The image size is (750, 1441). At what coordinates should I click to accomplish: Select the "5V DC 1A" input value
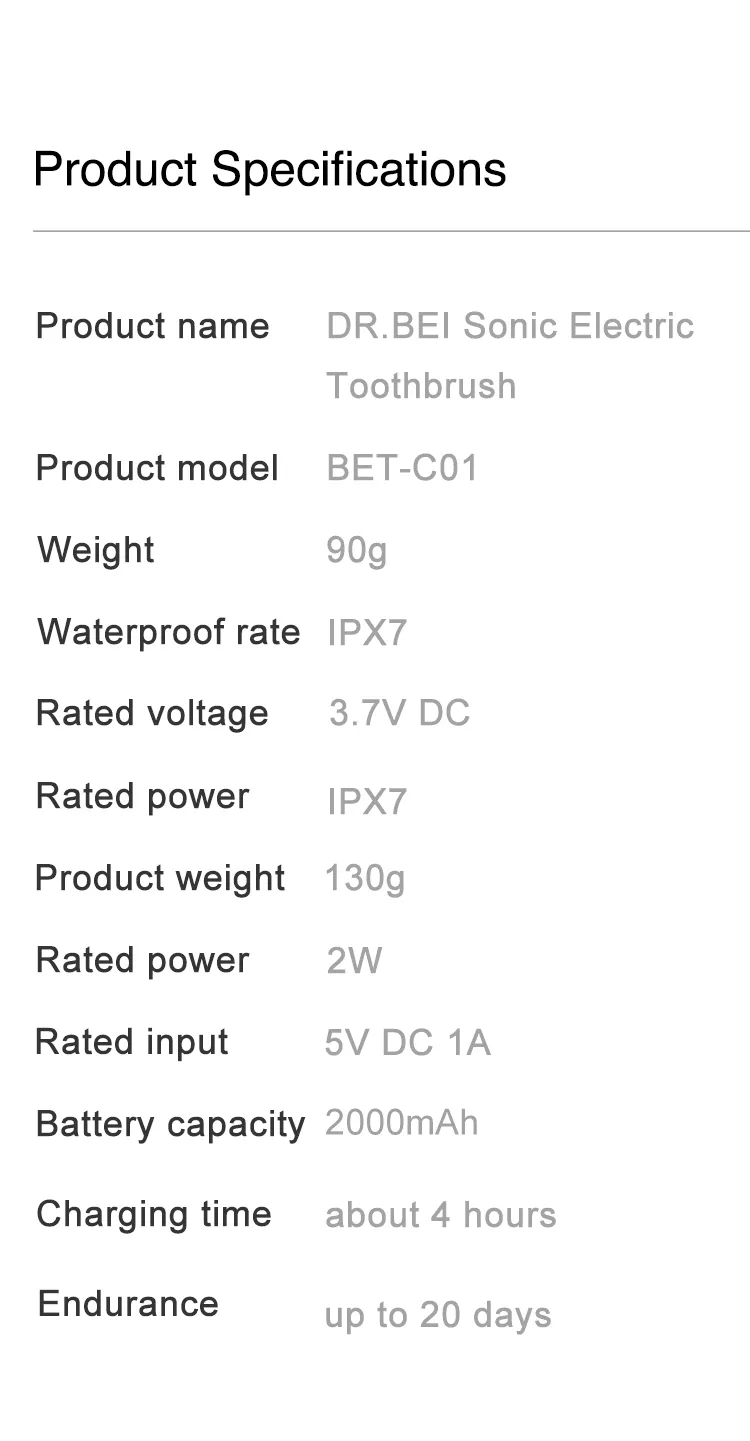408,1043
